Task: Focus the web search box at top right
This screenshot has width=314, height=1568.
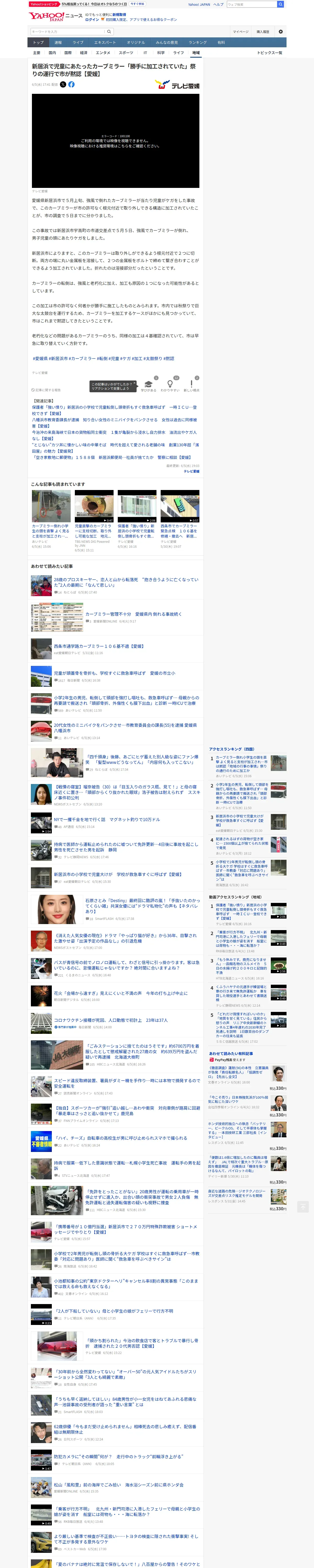Action: click(x=251, y=4)
